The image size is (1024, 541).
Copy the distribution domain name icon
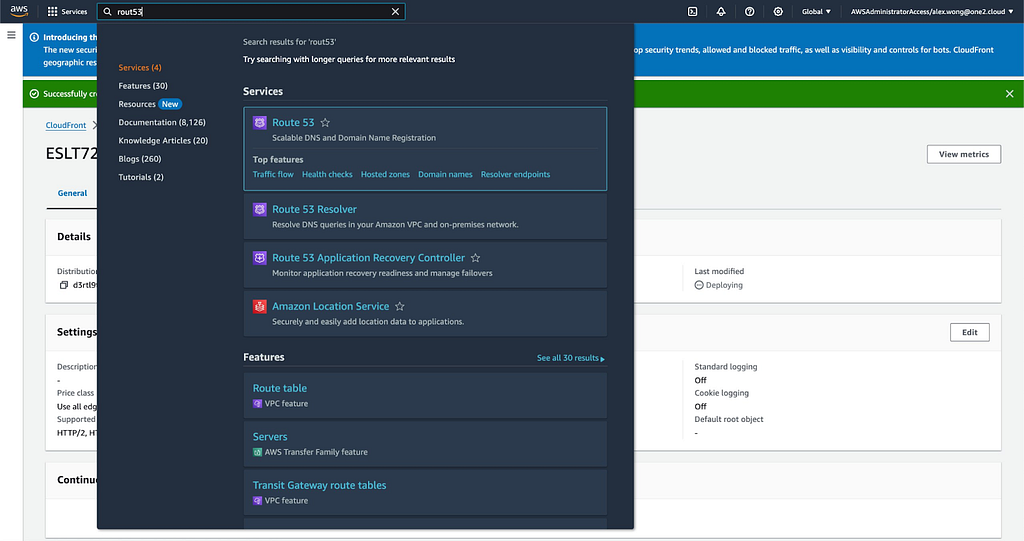tap(64, 285)
